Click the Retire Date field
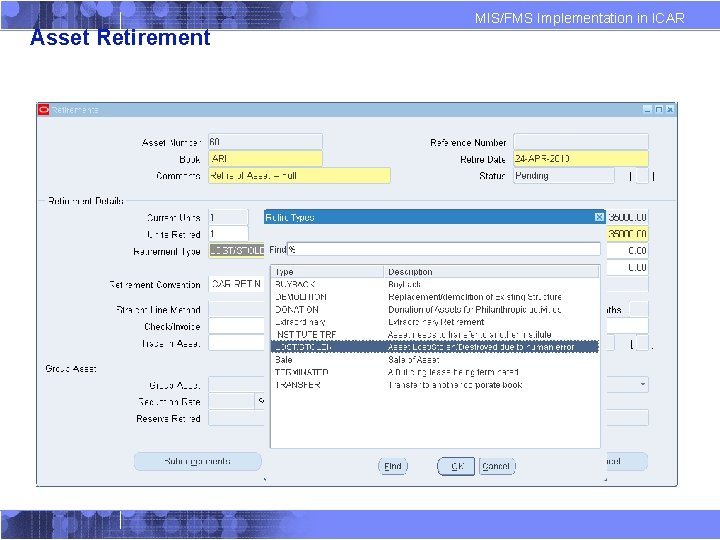Screen dimensions: 720x540 [x=581, y=159]
